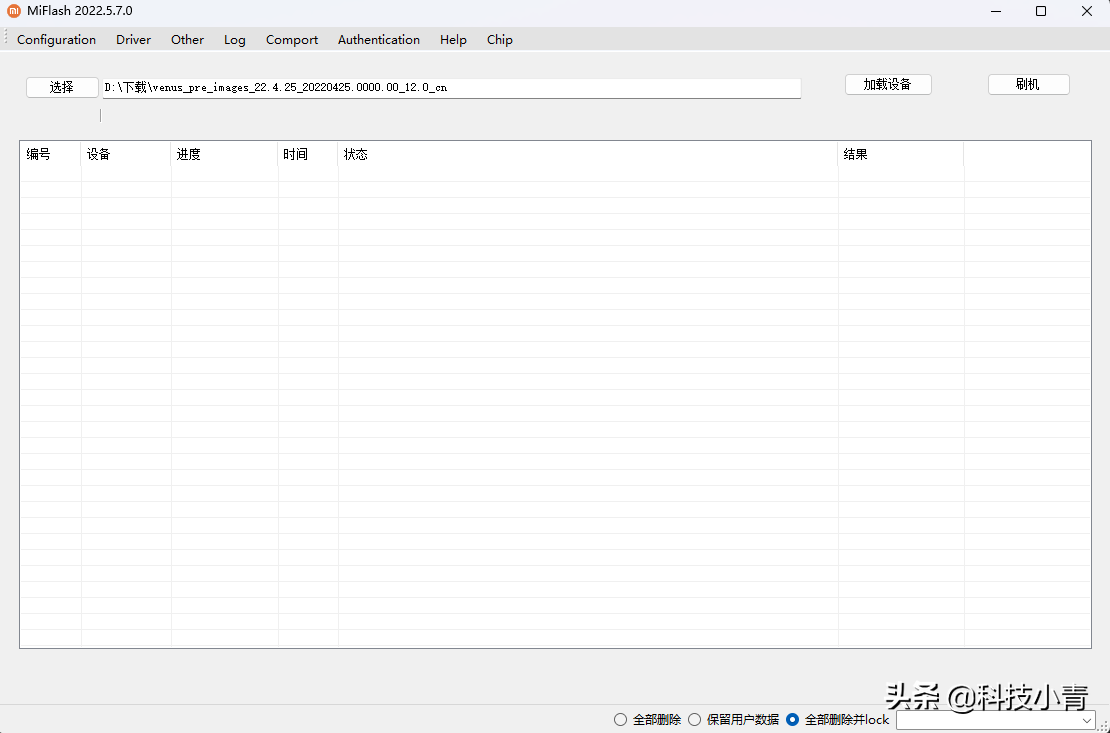1110x733 pixels.
Task: Open the Authentication menu
Action: (378, 39)
